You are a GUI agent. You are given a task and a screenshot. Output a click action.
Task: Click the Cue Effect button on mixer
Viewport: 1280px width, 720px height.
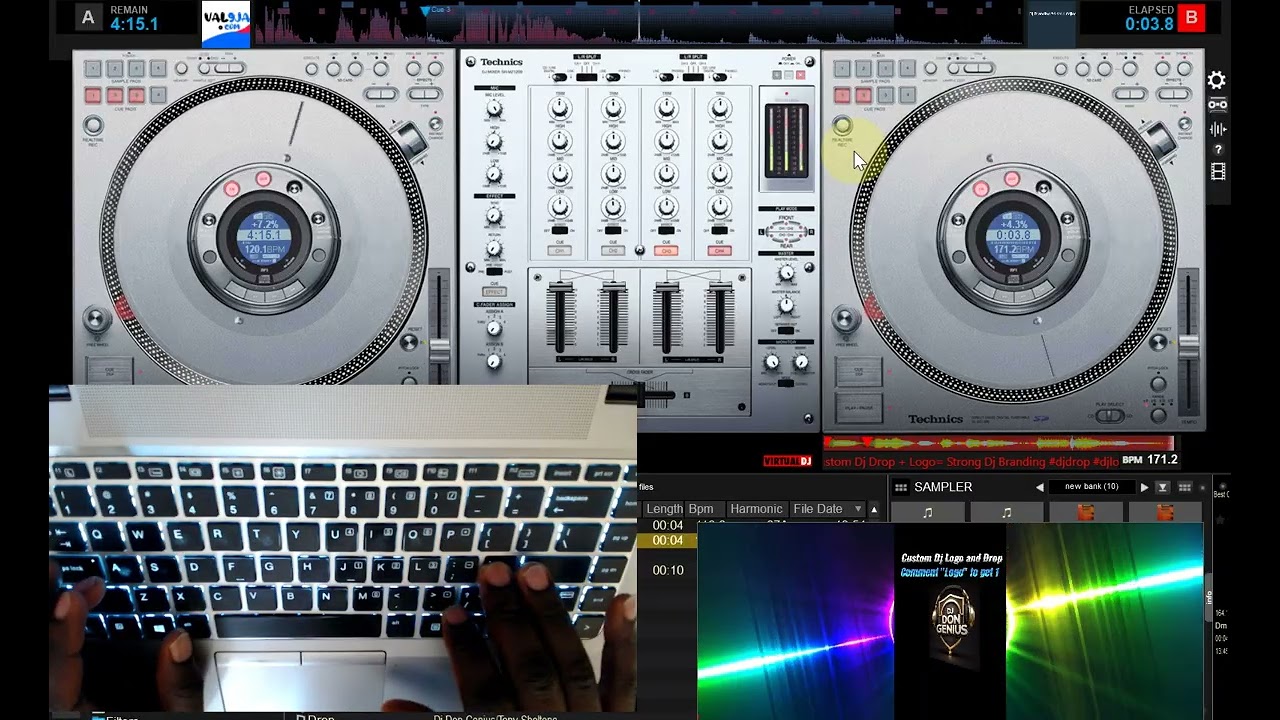pos(494,292)
